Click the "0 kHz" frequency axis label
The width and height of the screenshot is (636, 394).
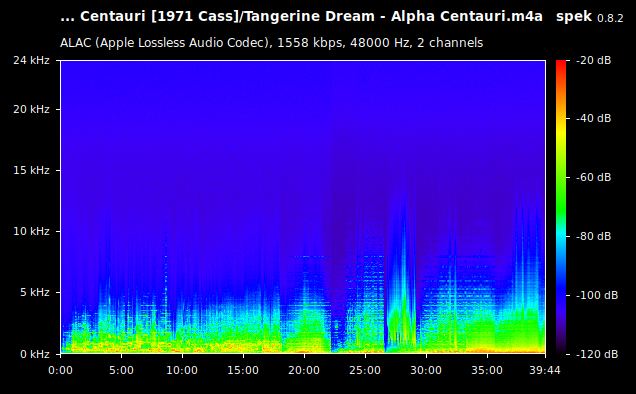(x=35, y=354)
